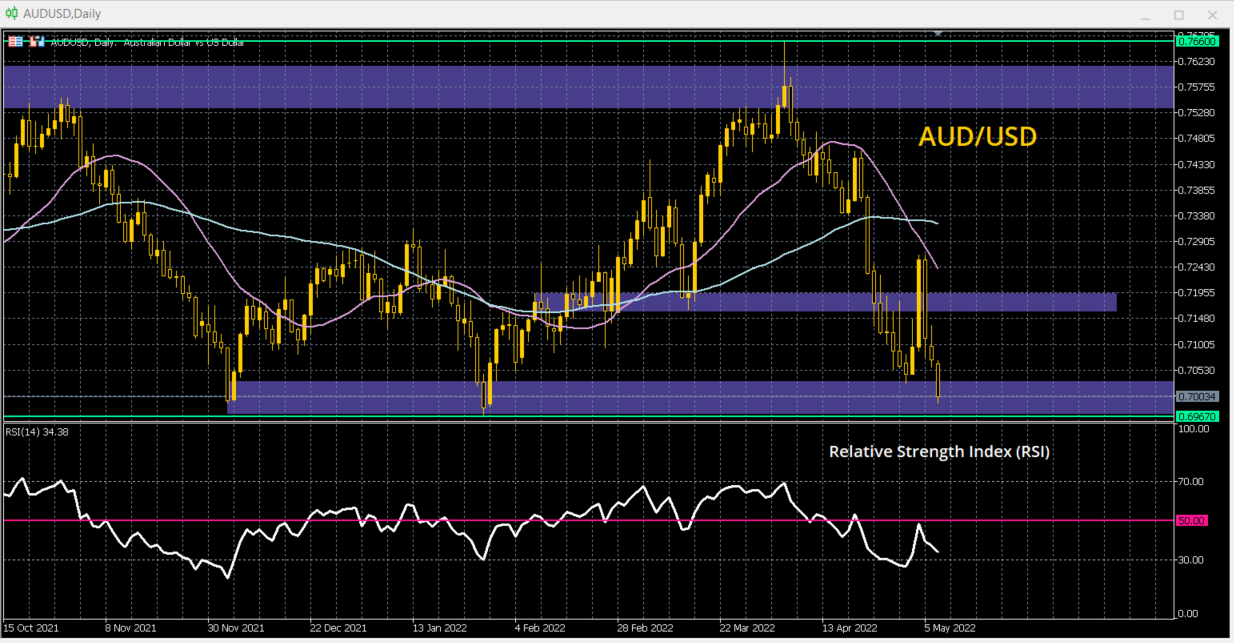The height and width of the screenshot is (643, 1234).
Task: Click the 70.00 RSI scale value
Action: click(1193, 481)
